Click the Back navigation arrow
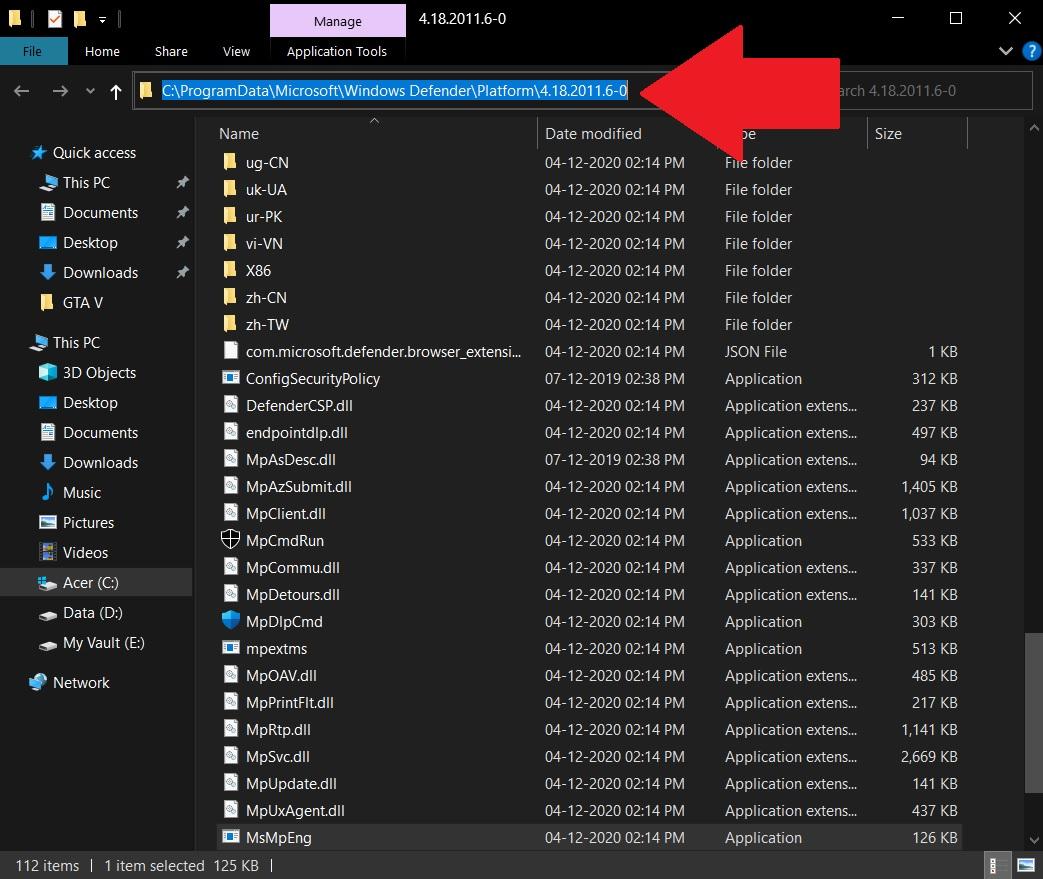 pos(21,91)
